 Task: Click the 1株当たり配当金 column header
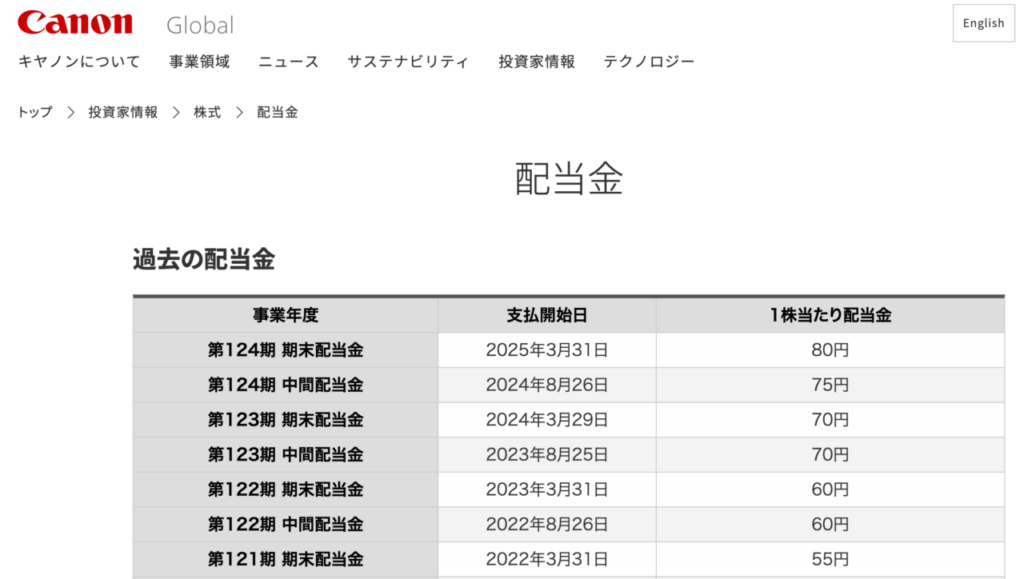(831, 315)
